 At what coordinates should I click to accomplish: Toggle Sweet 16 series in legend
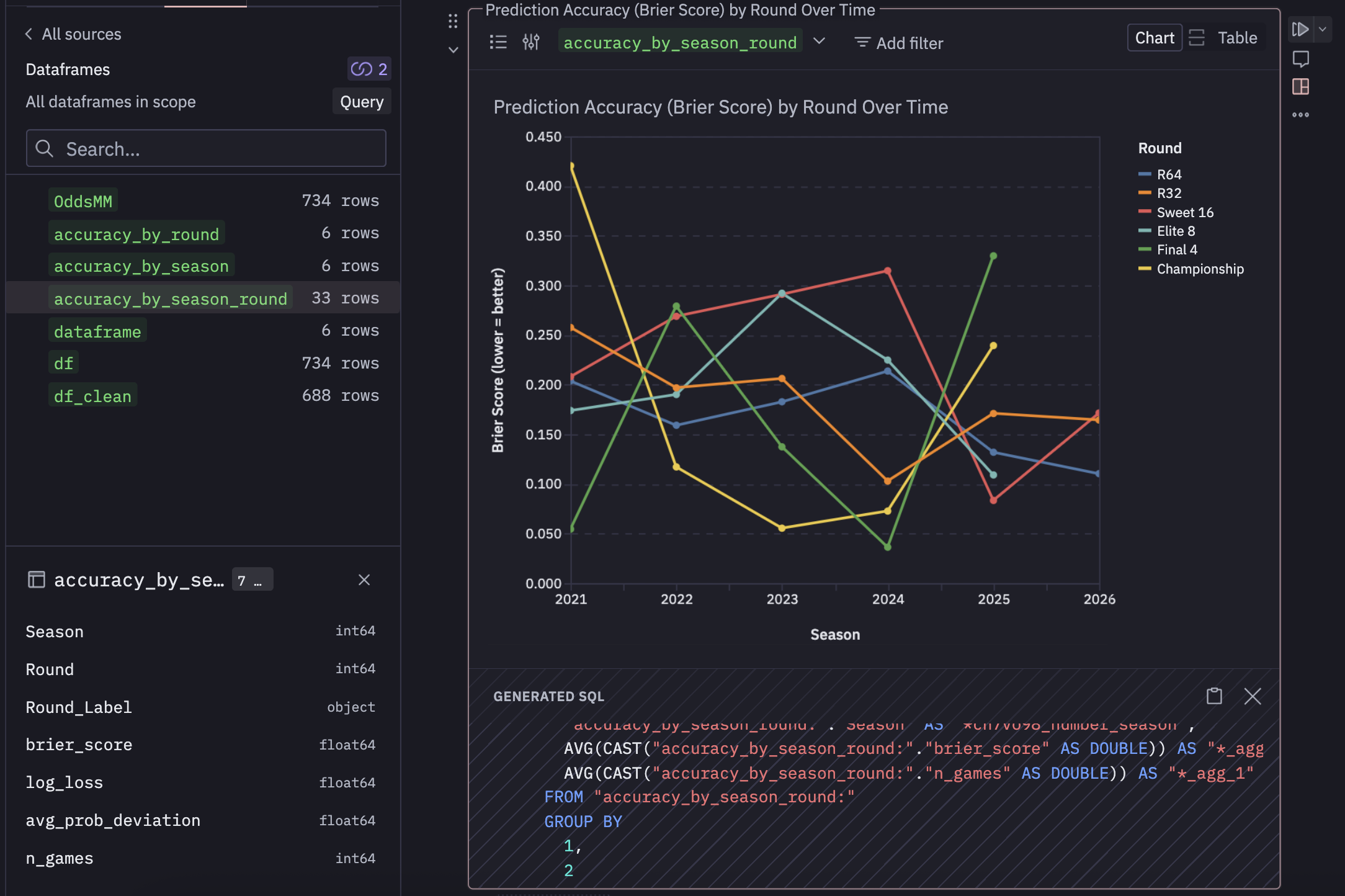pos(1184,212)
